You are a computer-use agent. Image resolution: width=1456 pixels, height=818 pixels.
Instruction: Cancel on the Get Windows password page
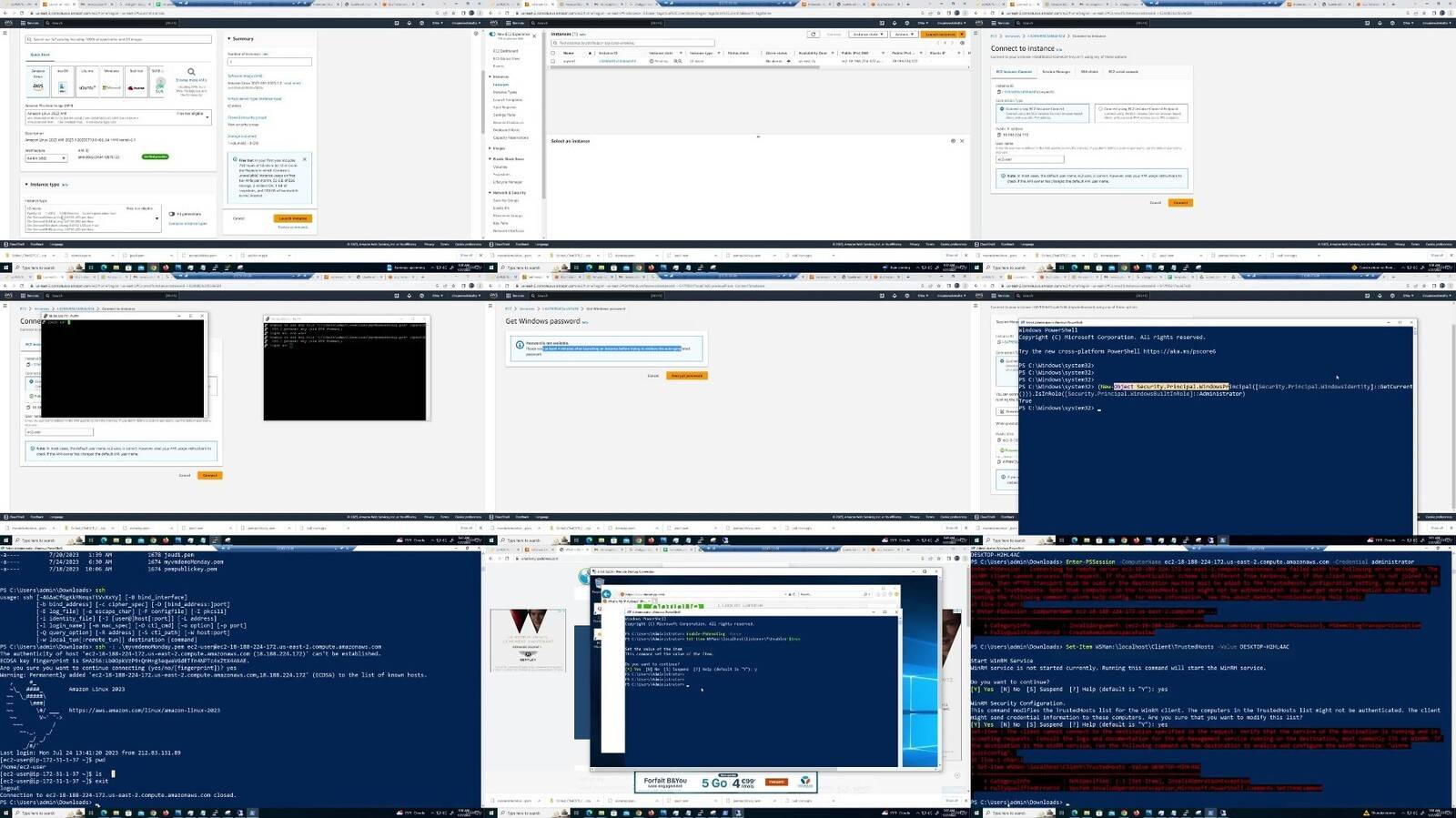(653, 376)
